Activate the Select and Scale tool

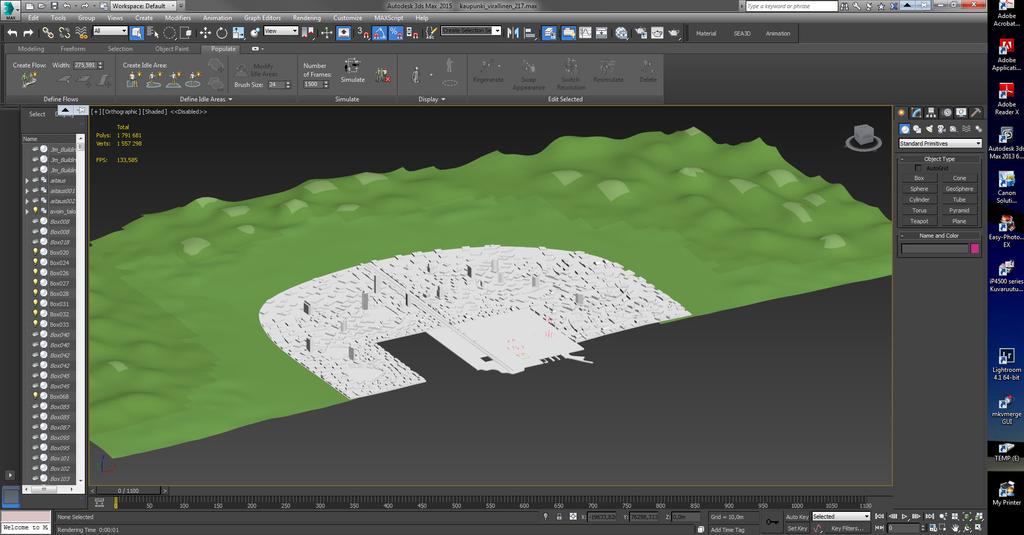pyautogui.click(x=238, y=33)
